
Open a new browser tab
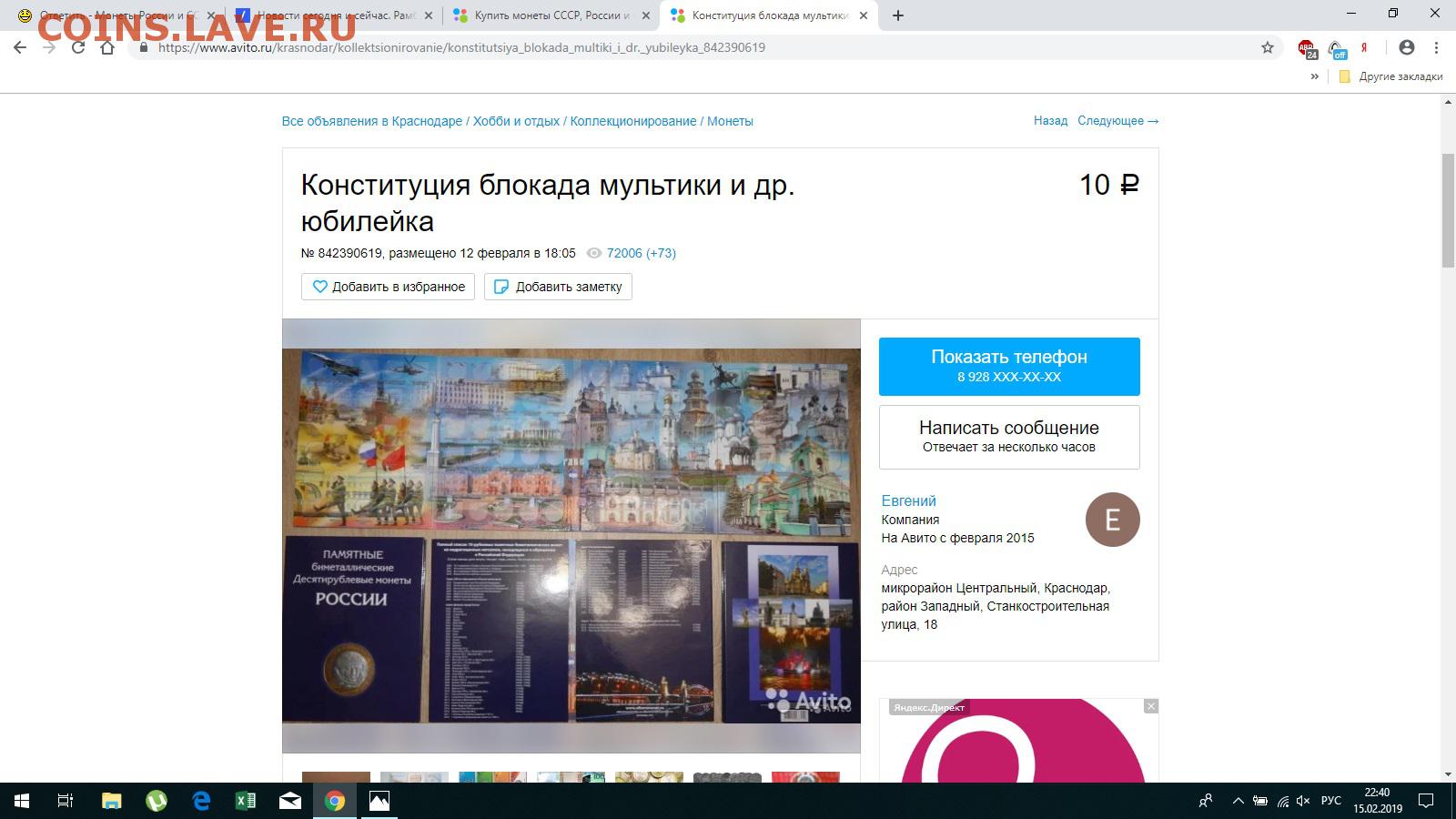pos(898,15)
